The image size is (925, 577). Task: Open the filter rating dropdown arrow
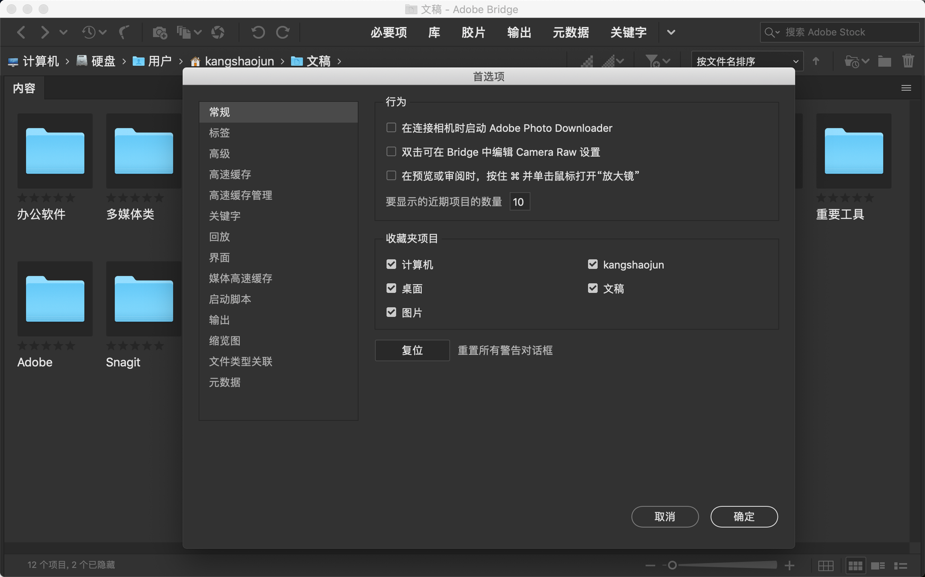point(666,61)
